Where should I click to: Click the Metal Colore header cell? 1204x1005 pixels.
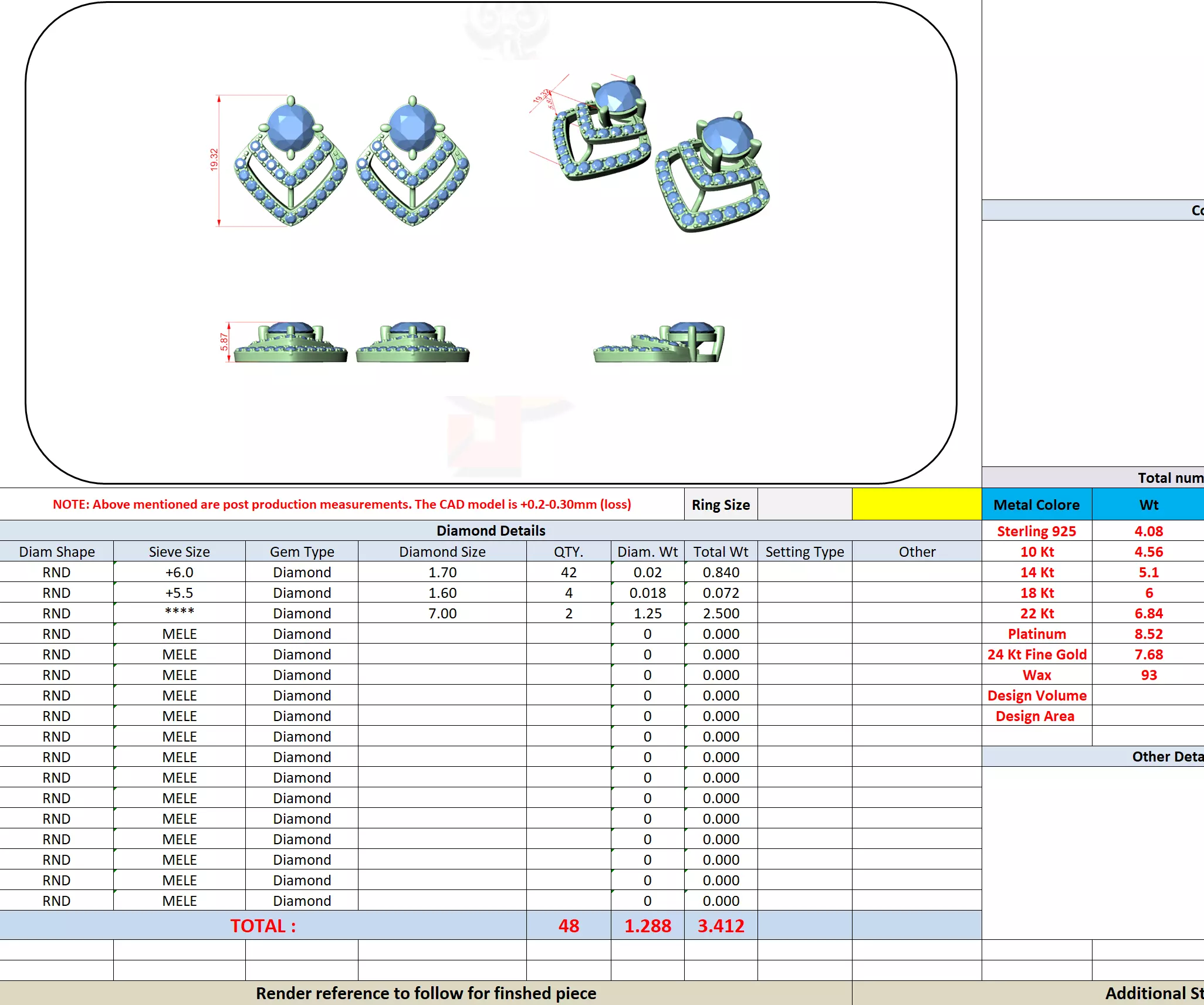[1036, 505]
